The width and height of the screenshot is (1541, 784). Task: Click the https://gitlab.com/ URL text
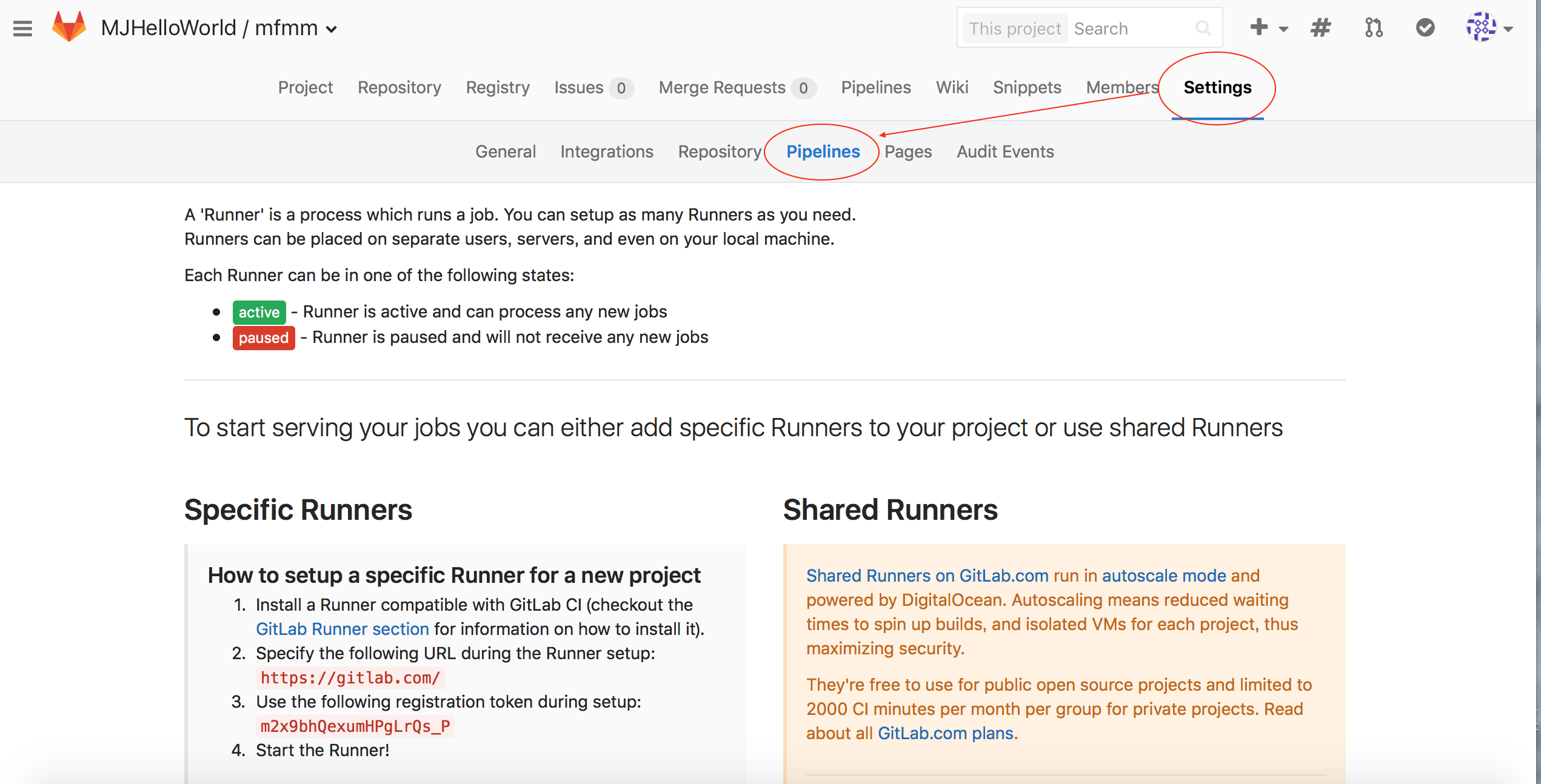tap(350, 677)
